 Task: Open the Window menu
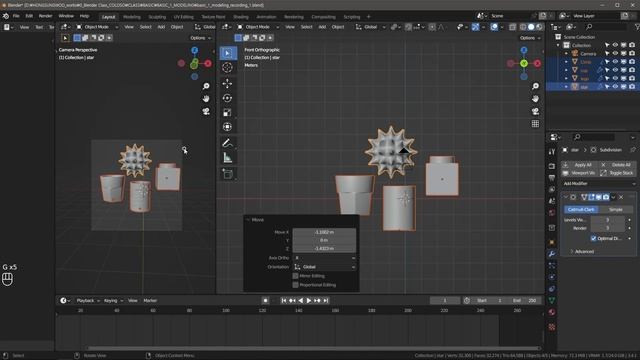[66, 16]
